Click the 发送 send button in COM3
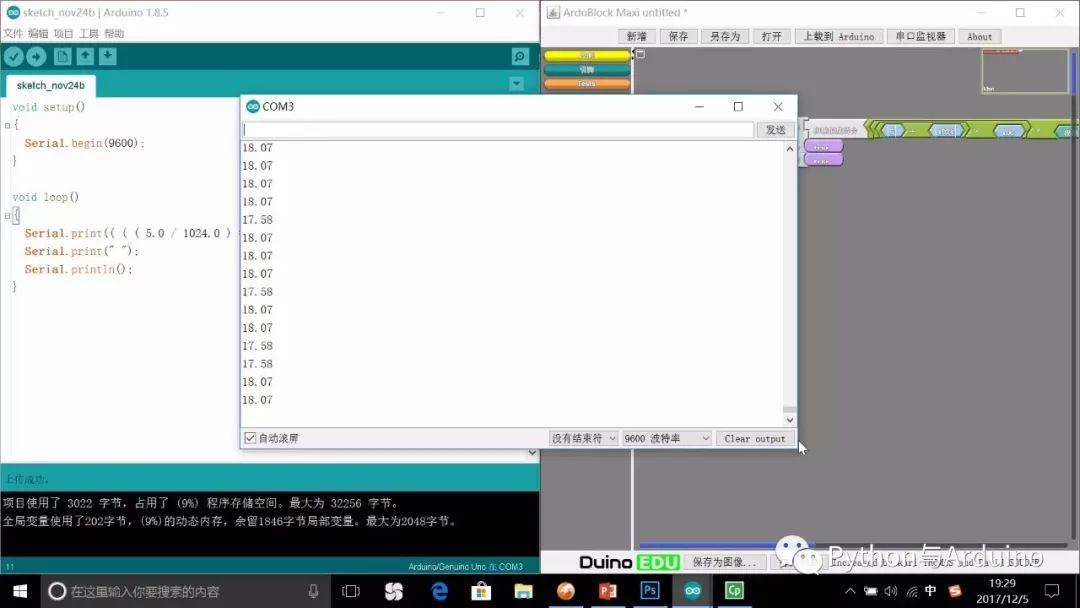The height and width of the screenshot is (608, 1080). pyautogui.click(x=776, y=129)
